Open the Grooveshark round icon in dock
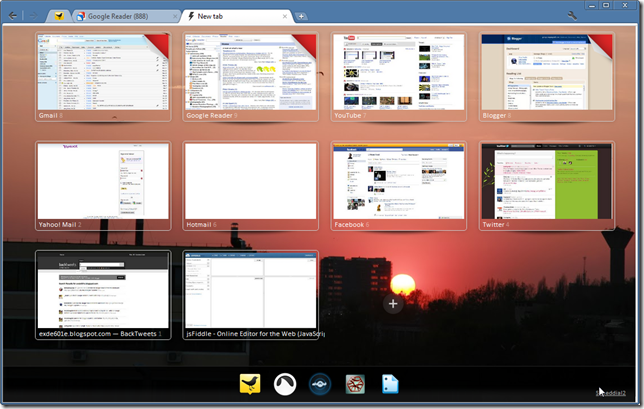 [282, 384]
